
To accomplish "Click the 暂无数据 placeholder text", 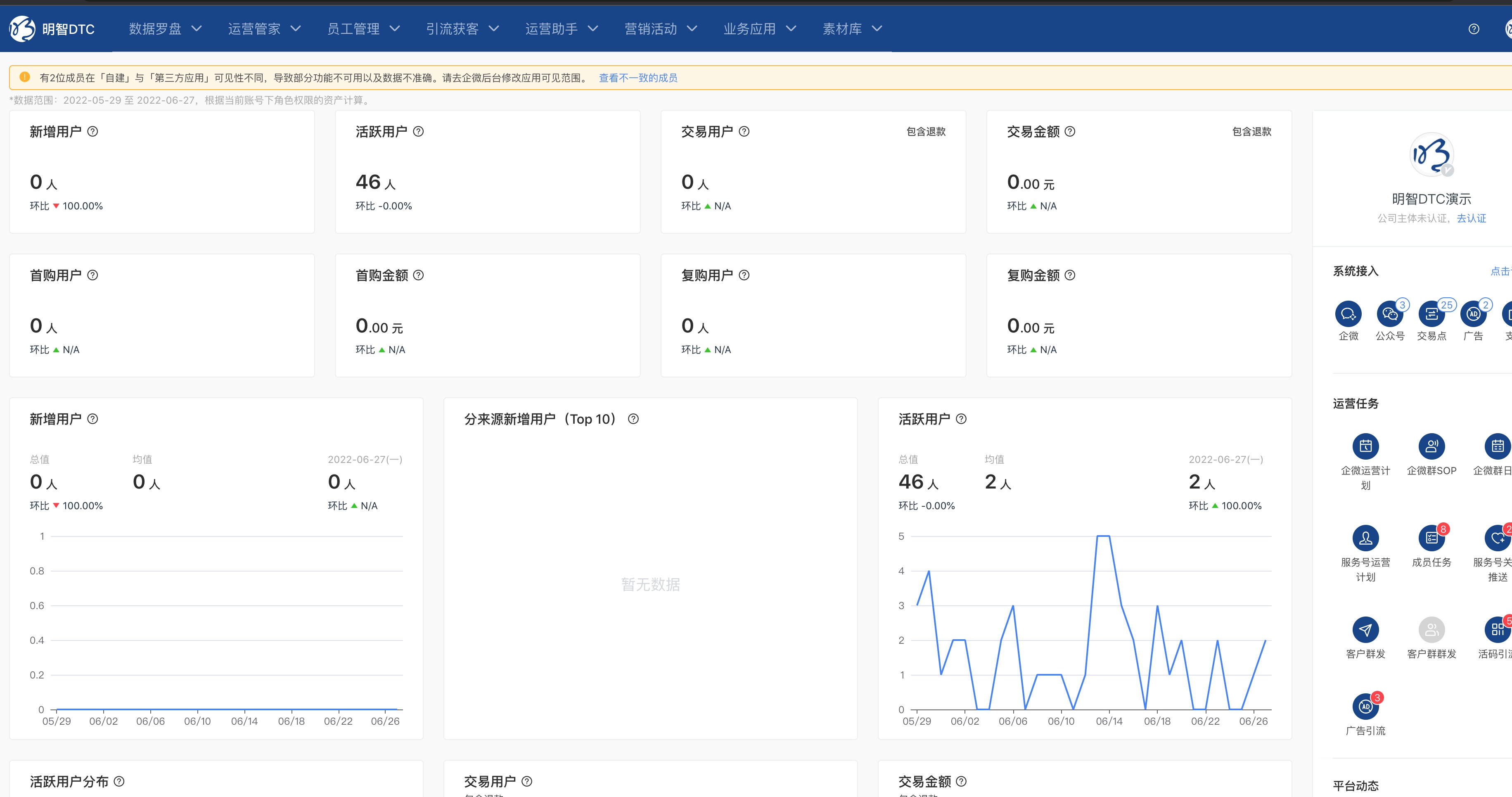I will [x=650, y=585].
